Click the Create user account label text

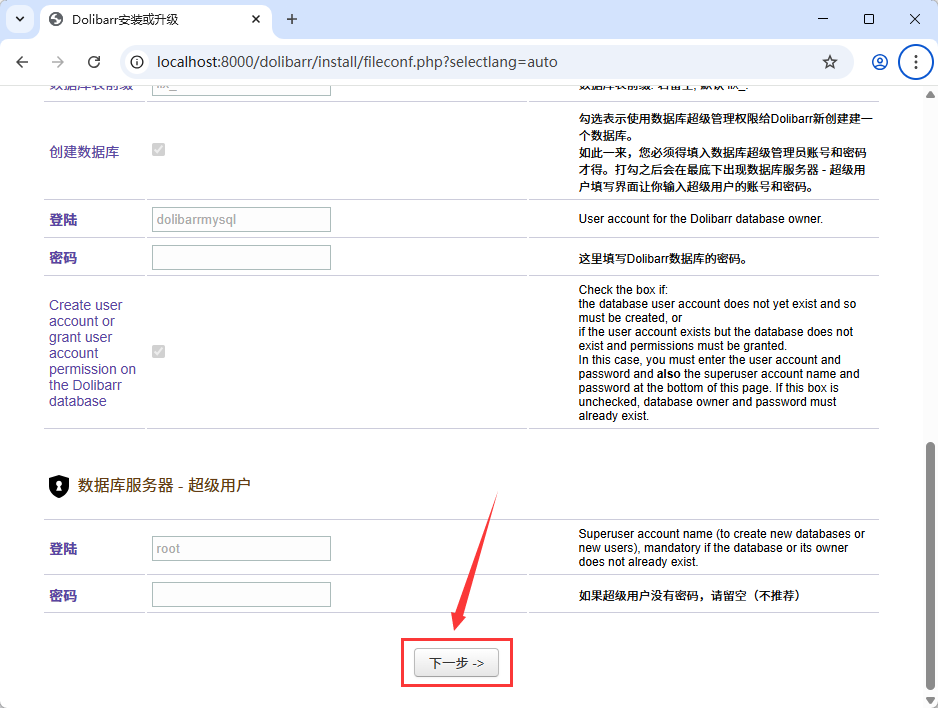(92, 353)
